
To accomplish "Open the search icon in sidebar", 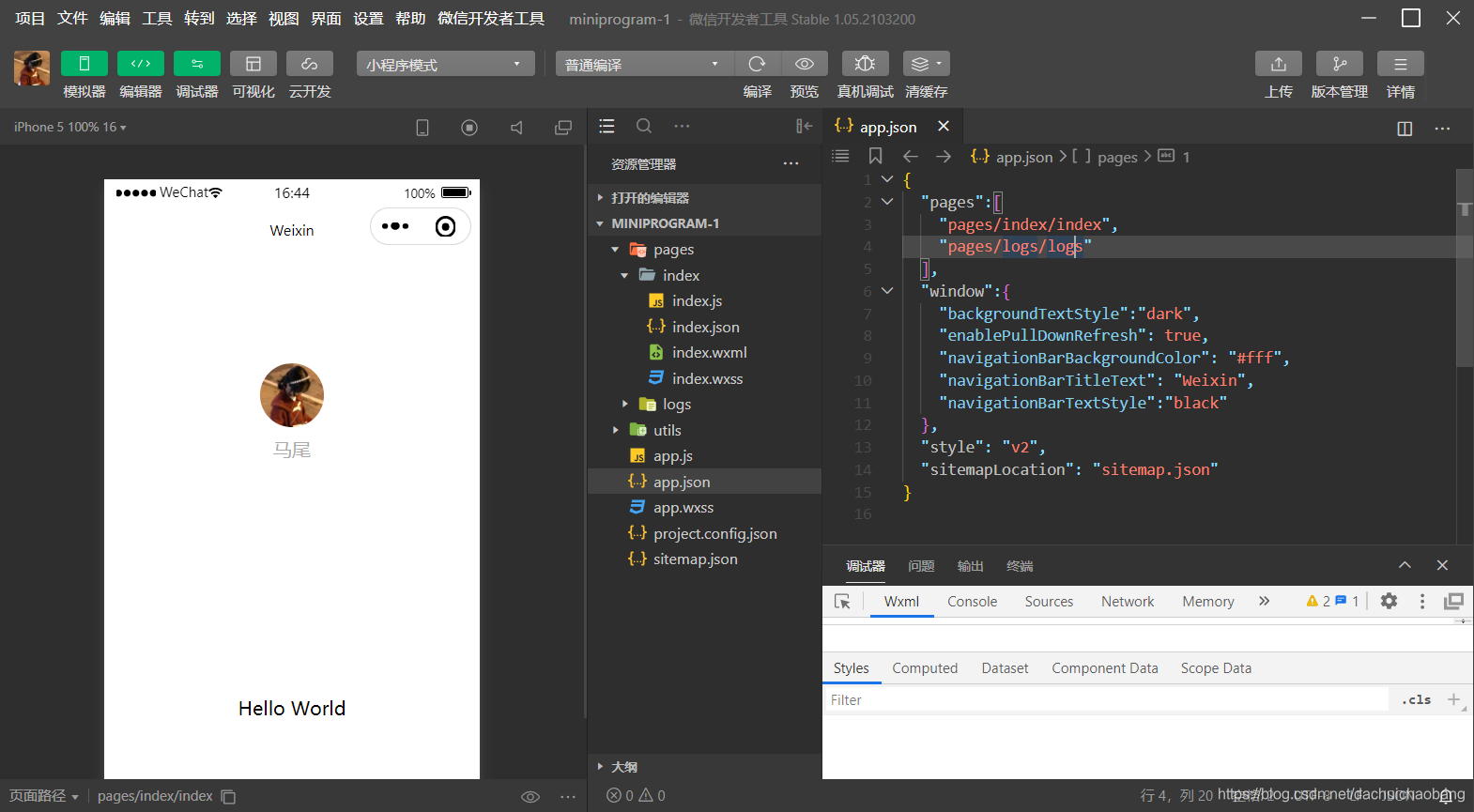I will (x=644, y=126).
